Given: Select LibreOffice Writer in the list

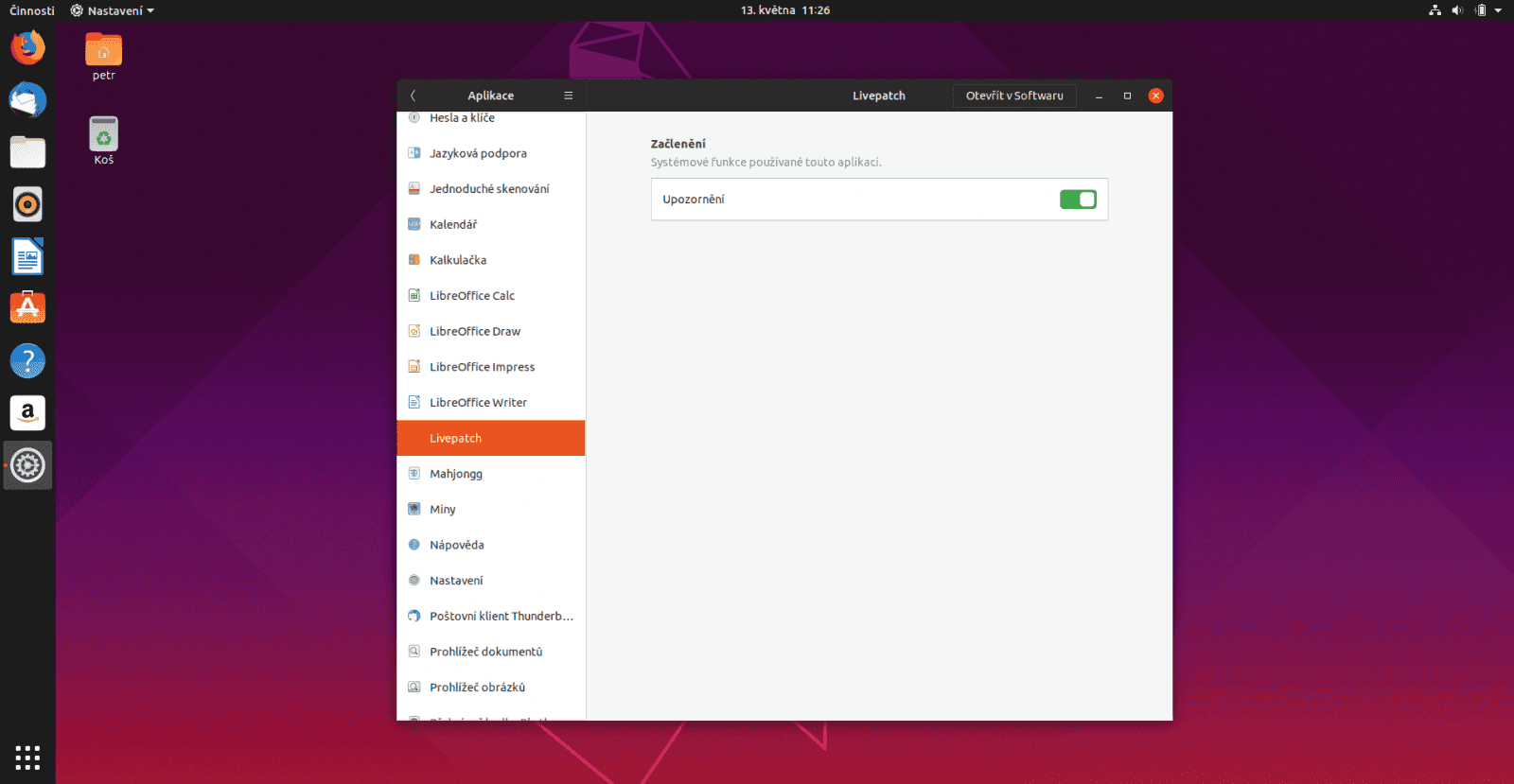Looking at the screenshot, I should click(491, 403).
